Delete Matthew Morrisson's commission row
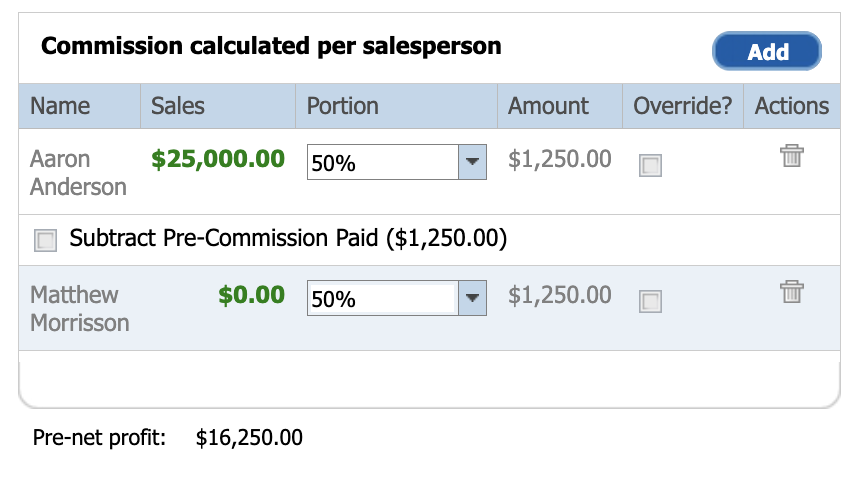The height and width of the screenshot is (484, 862). tap(792, 292)
